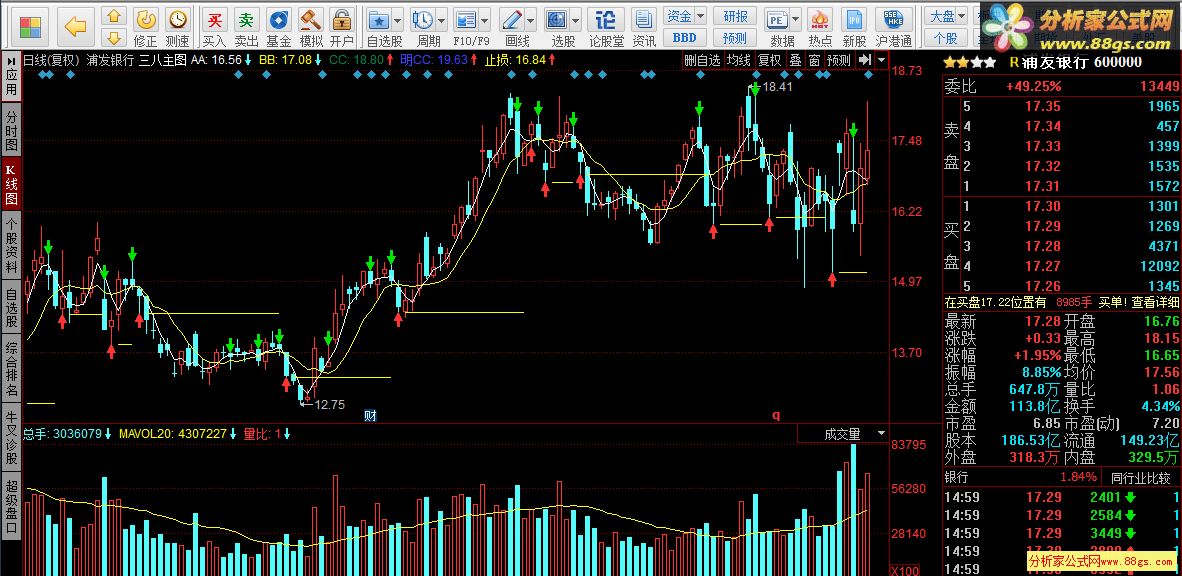This screenshot has width=1182, height=576.
Task: Open the 新股 IPO icon
Action: [854, 20]
